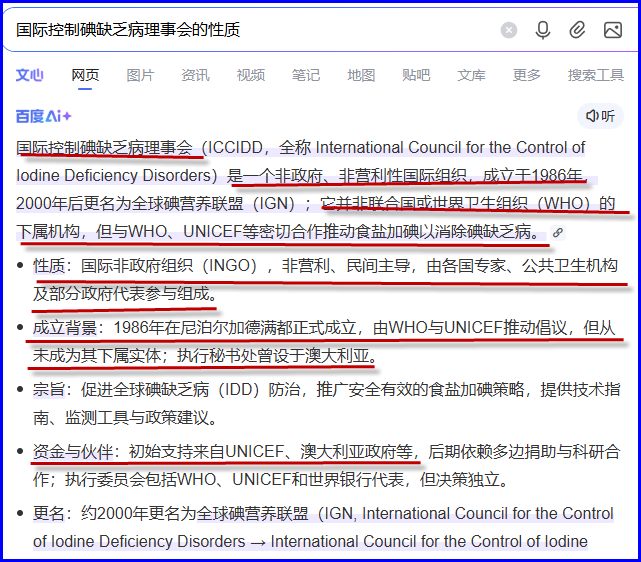
Task: Go to the 资讯 tab
Action: tap(195, 75)
